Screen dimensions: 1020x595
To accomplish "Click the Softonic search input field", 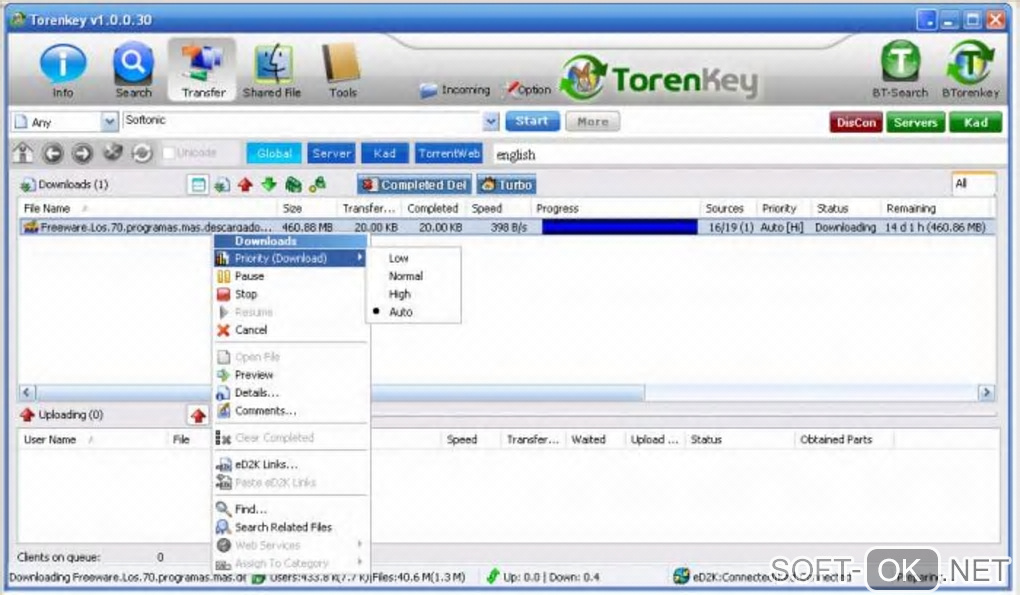I will (302, 122).
